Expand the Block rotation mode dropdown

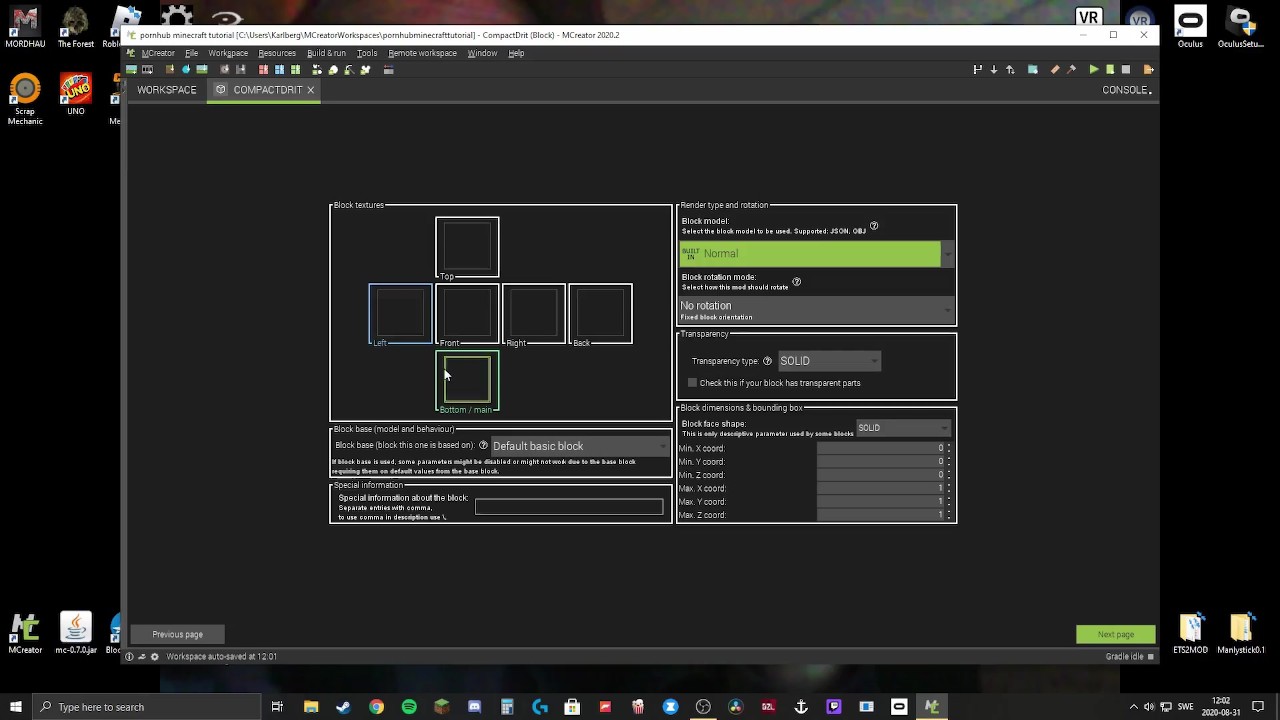817,310
